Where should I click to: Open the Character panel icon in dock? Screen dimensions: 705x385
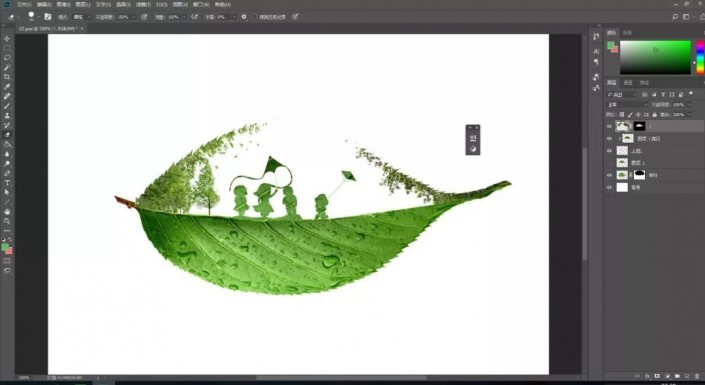(x=596, y=52)
